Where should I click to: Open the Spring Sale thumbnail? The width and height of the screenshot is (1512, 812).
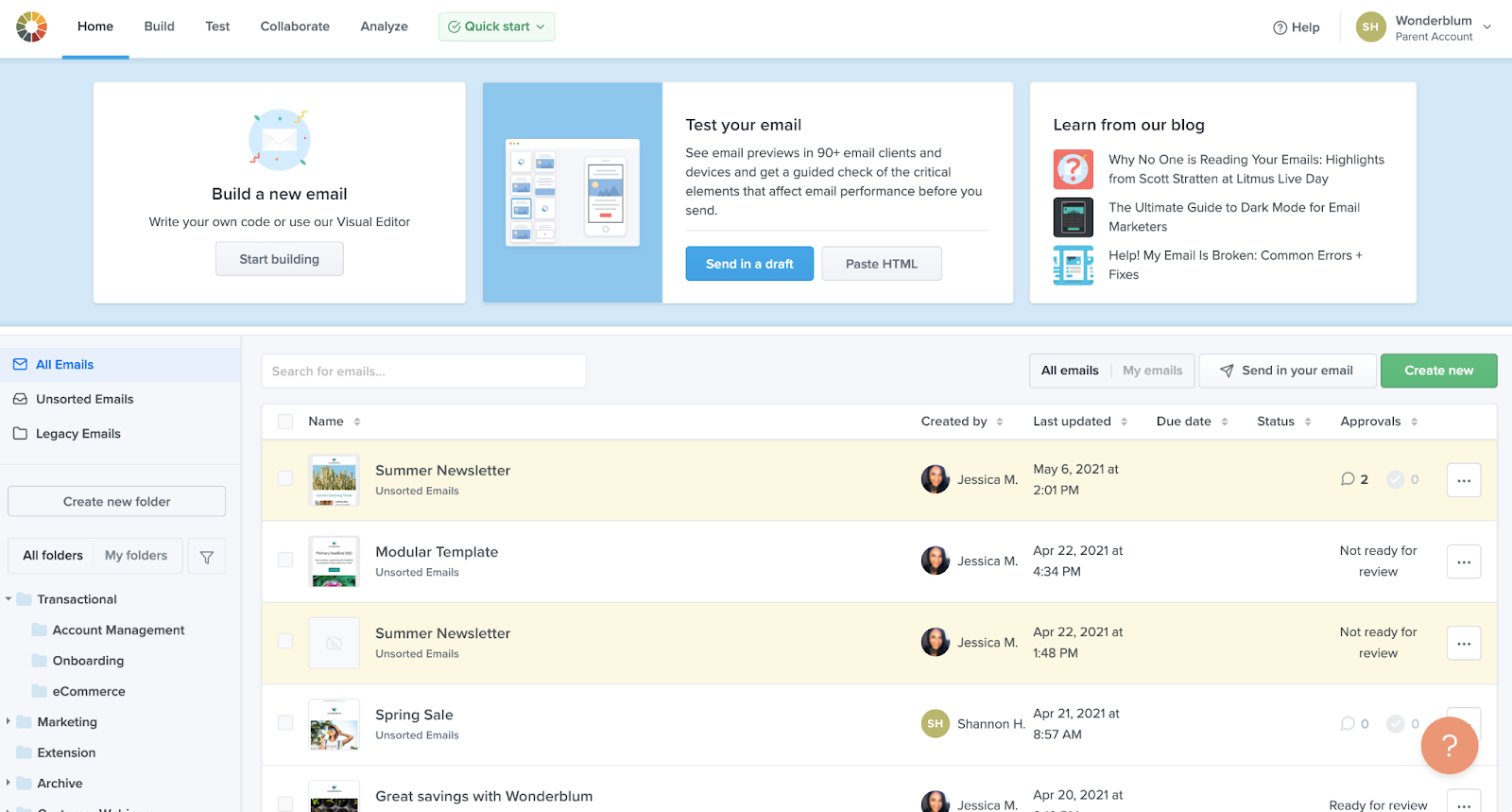pyautogui.click(x=335, y=724)
